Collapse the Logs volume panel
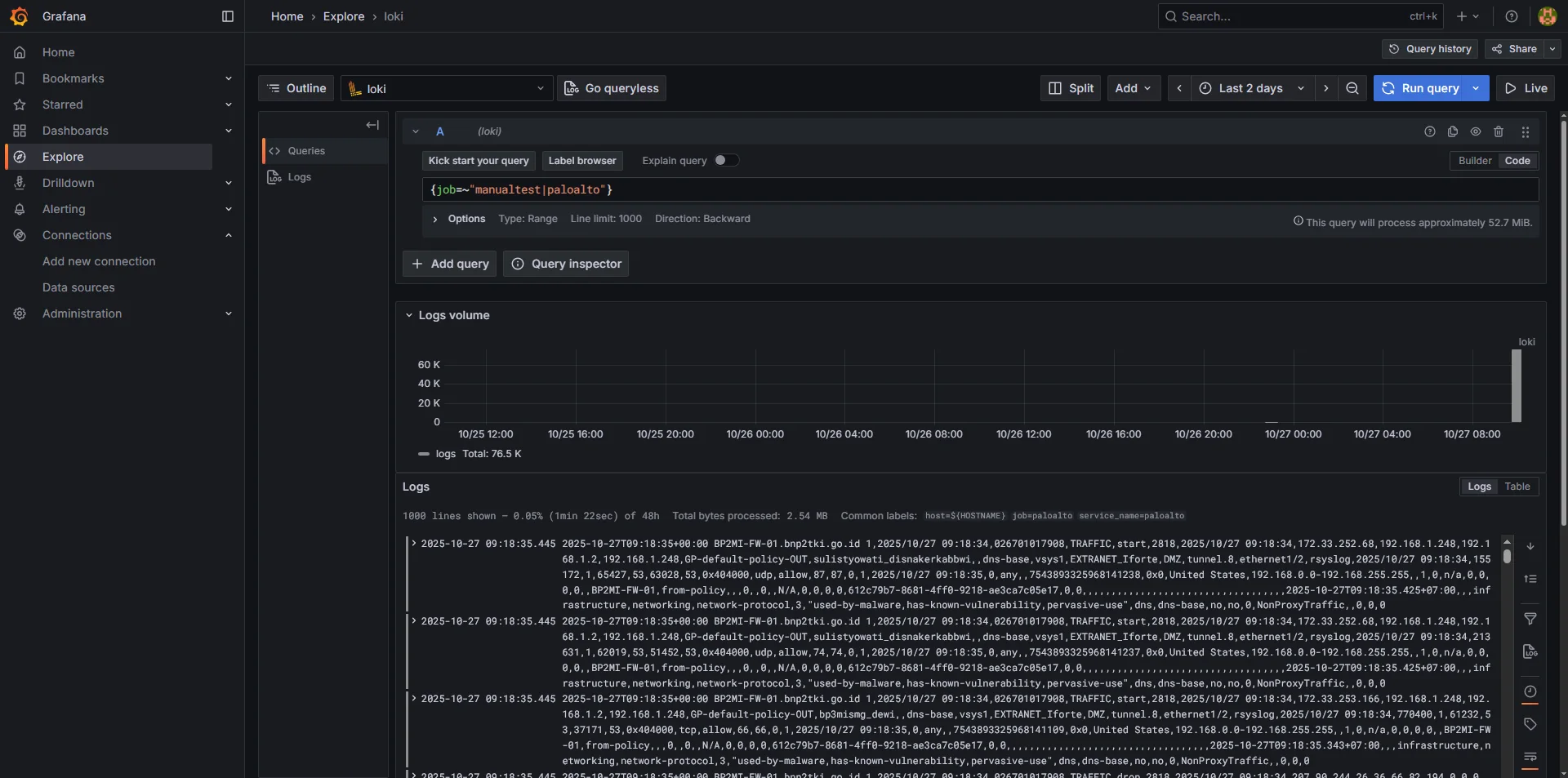1568x778 pixels. (x=409, y=315)
